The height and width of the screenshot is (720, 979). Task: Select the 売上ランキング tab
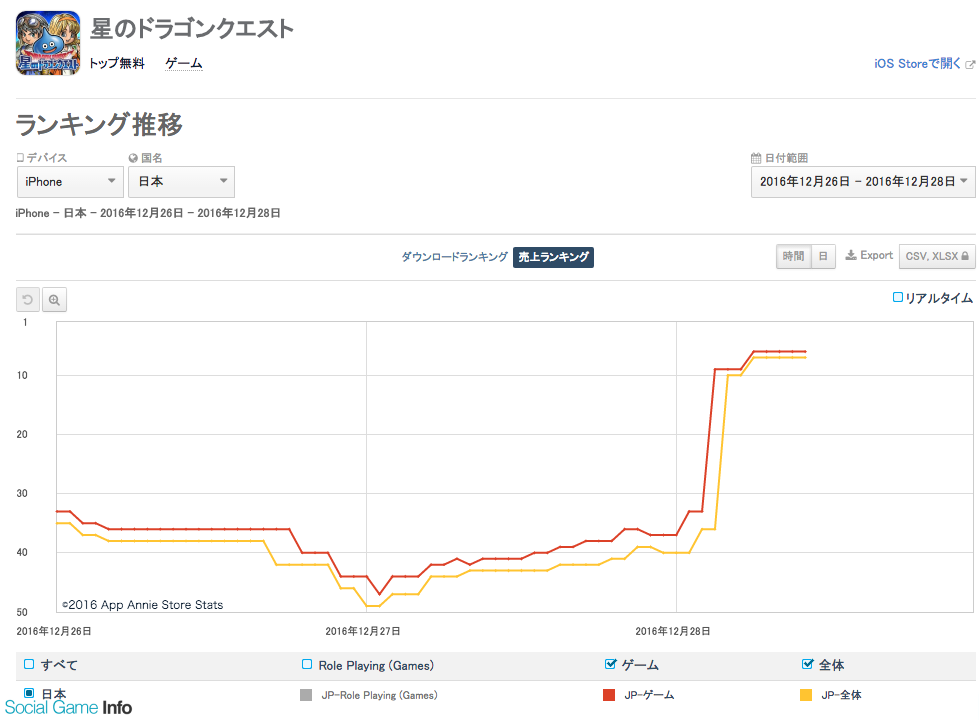coord(553,257)
